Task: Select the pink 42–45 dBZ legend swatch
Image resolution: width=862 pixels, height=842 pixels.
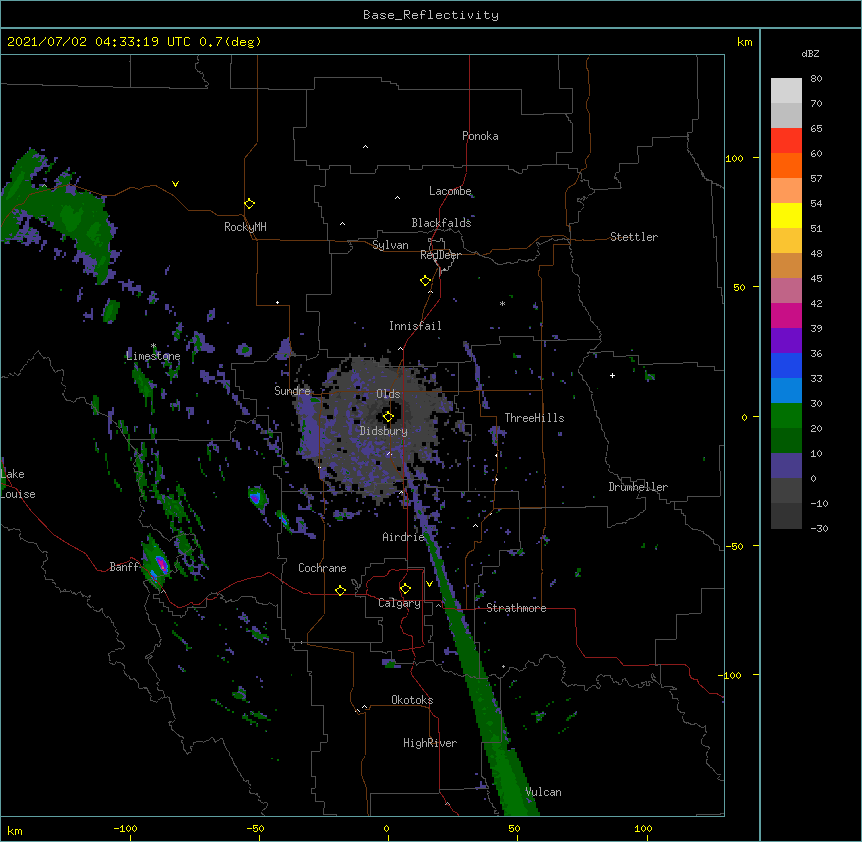Action: (786, 291)
